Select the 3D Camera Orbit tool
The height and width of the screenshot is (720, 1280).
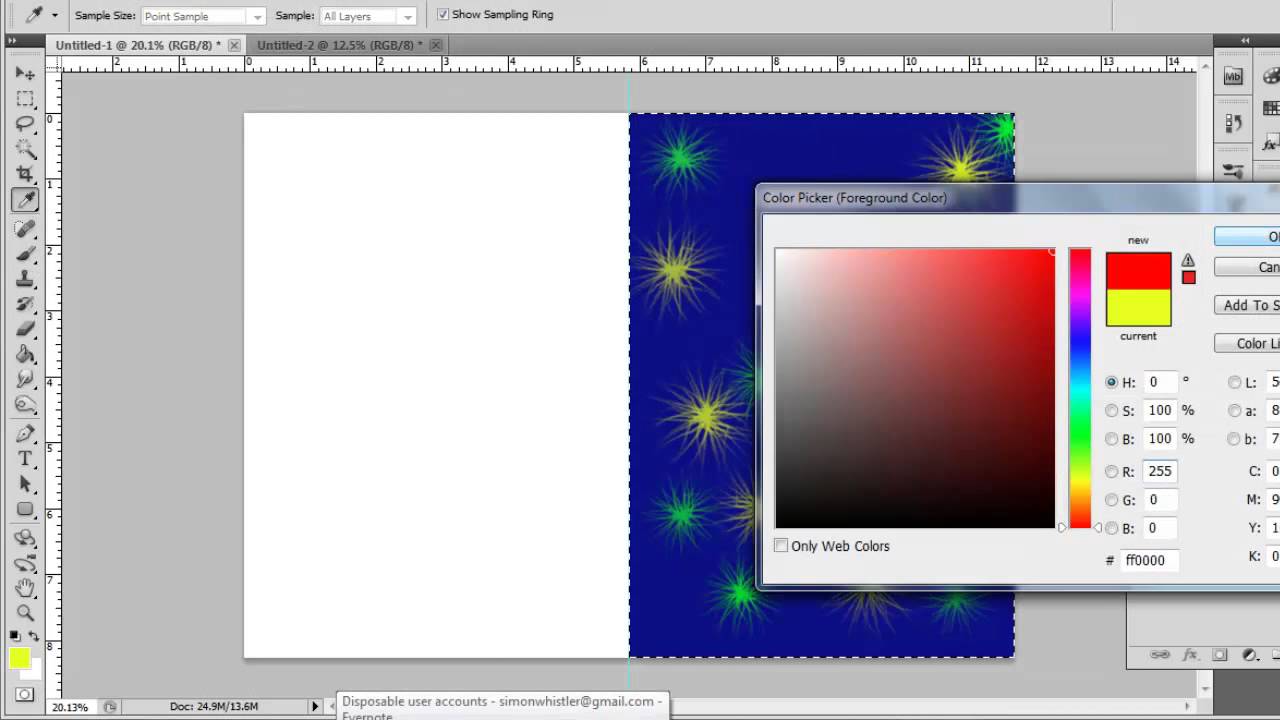coord(25,563)
